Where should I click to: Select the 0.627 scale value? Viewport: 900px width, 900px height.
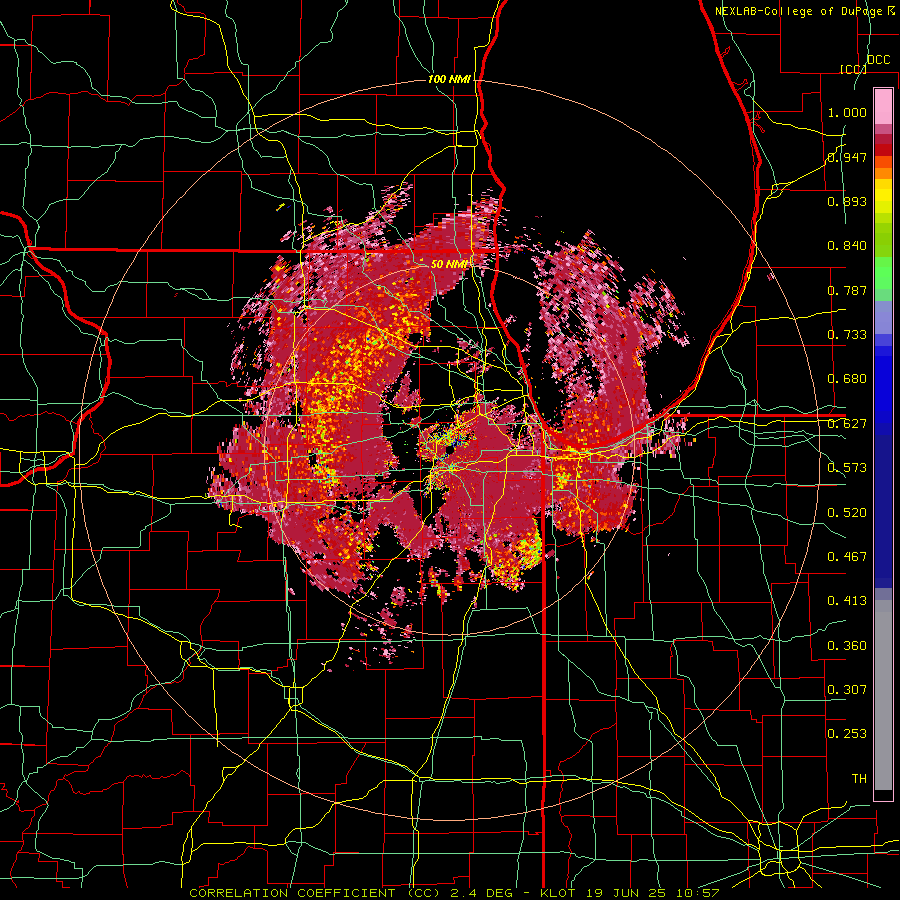[x=847, y=424]
